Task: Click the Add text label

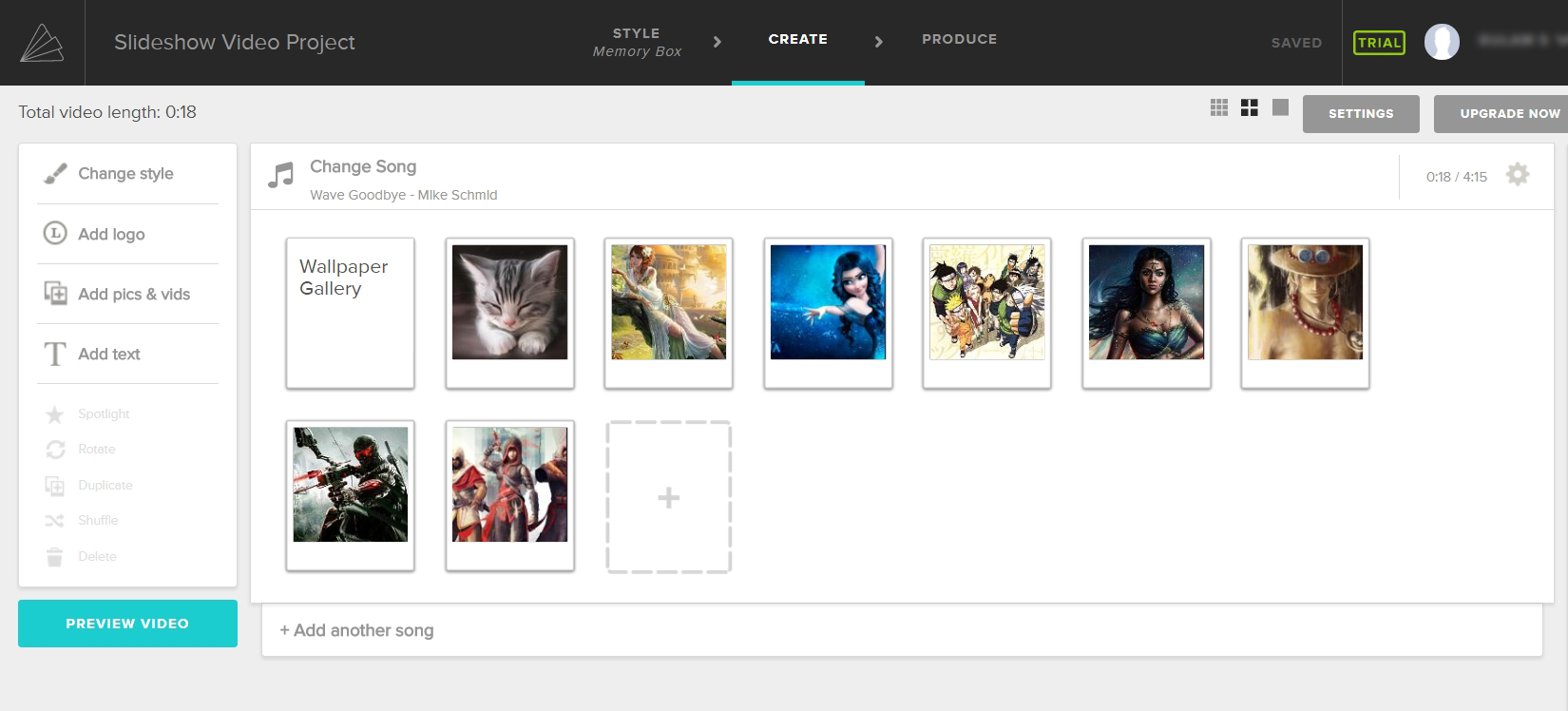Action: tap(109, 354)
